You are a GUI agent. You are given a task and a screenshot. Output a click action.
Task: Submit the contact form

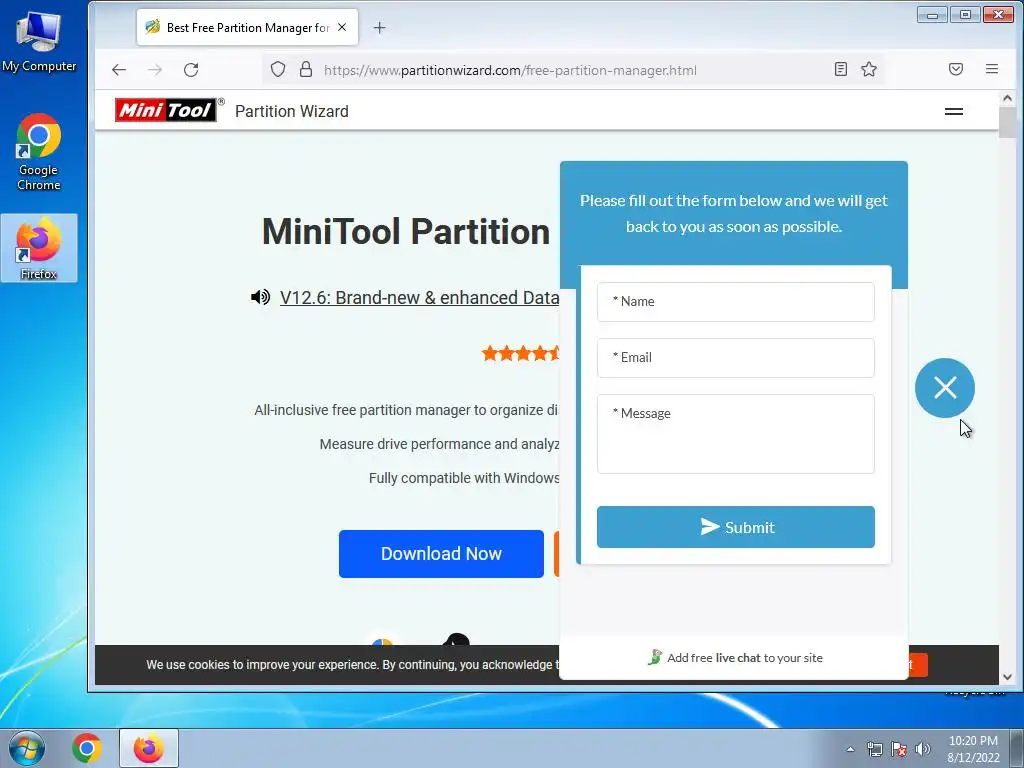736,527
